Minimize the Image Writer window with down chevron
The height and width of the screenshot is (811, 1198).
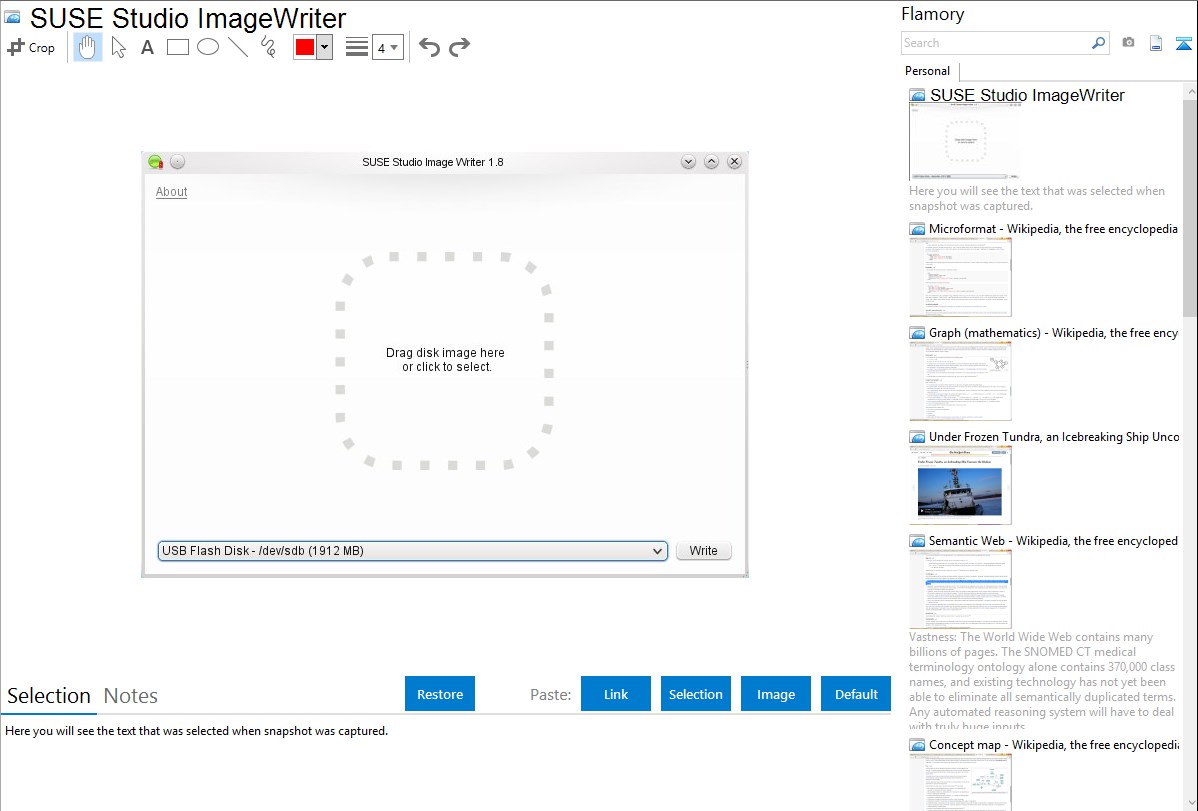click(688, 162)
